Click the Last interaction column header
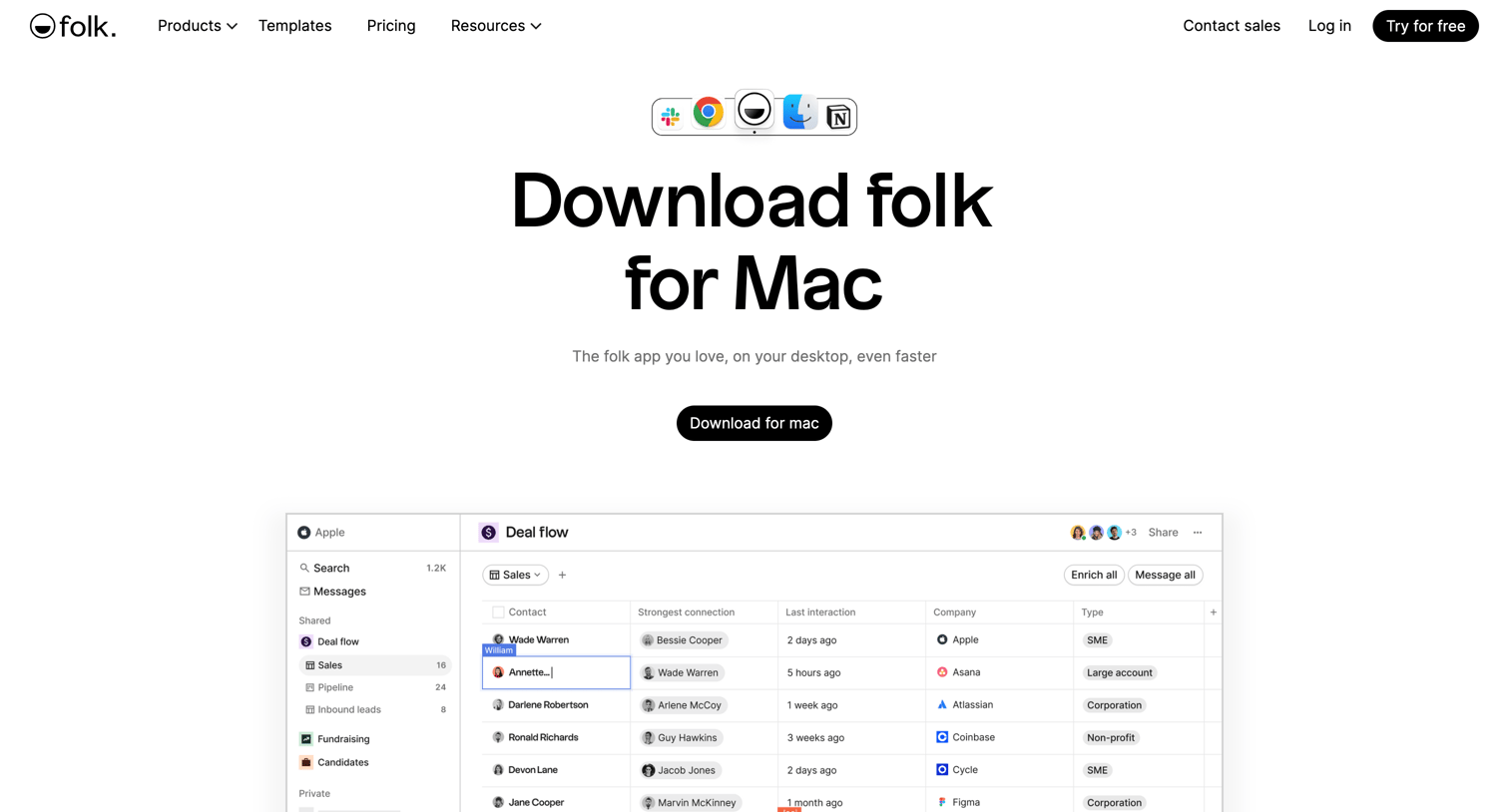 [x=820, y=612]
